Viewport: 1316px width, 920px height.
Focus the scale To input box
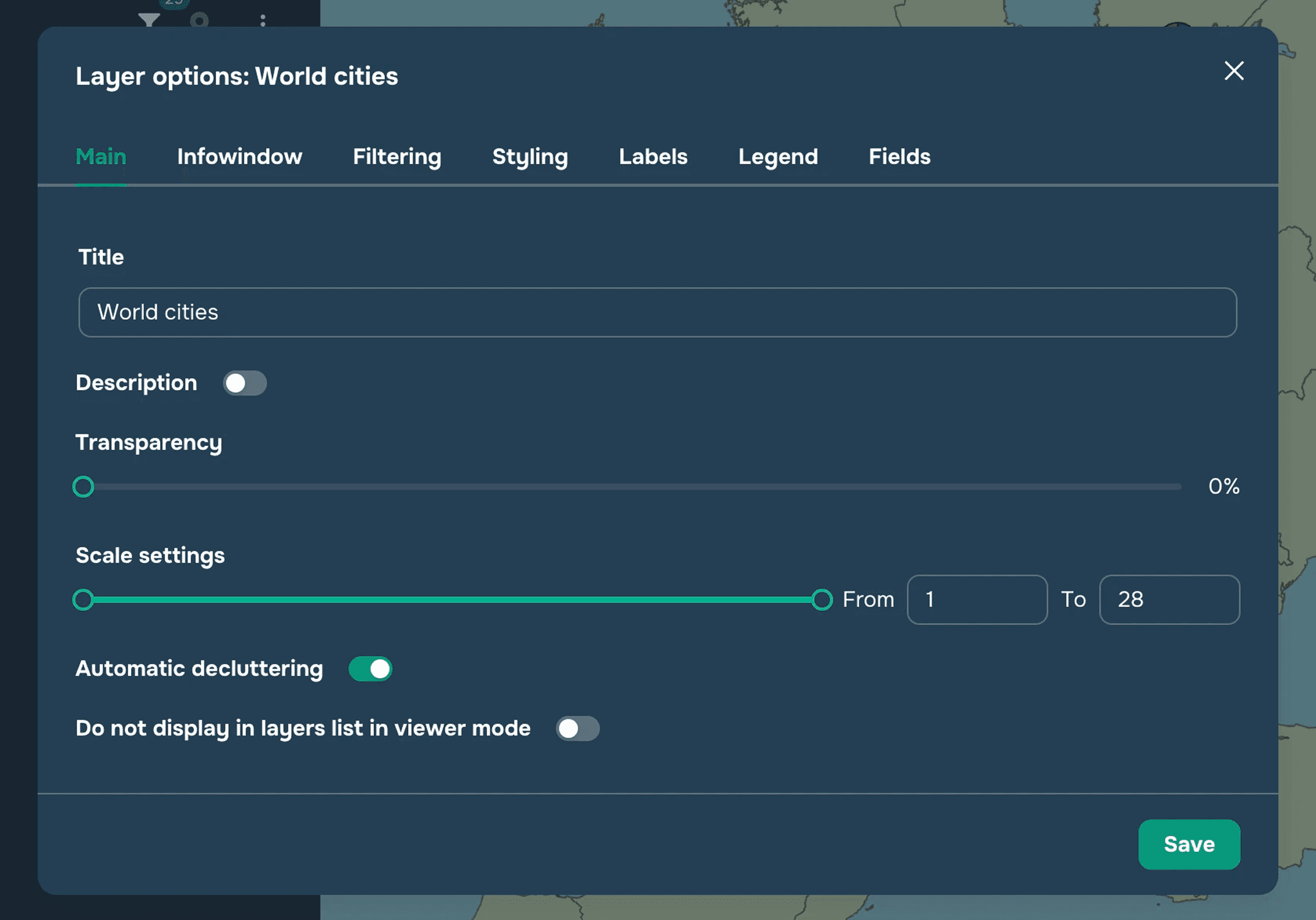(x=1169, y=599)
